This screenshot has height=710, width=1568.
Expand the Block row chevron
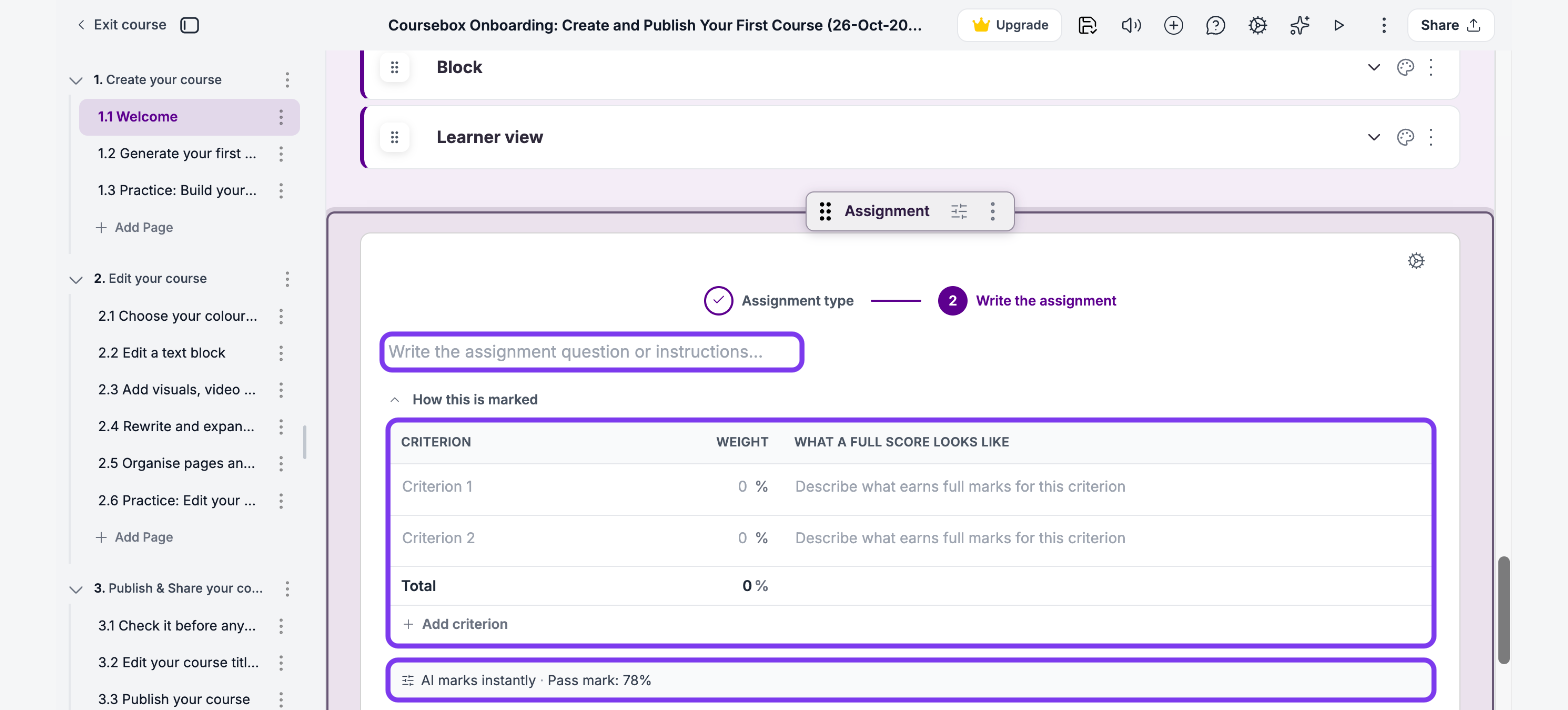point(1374,67)
